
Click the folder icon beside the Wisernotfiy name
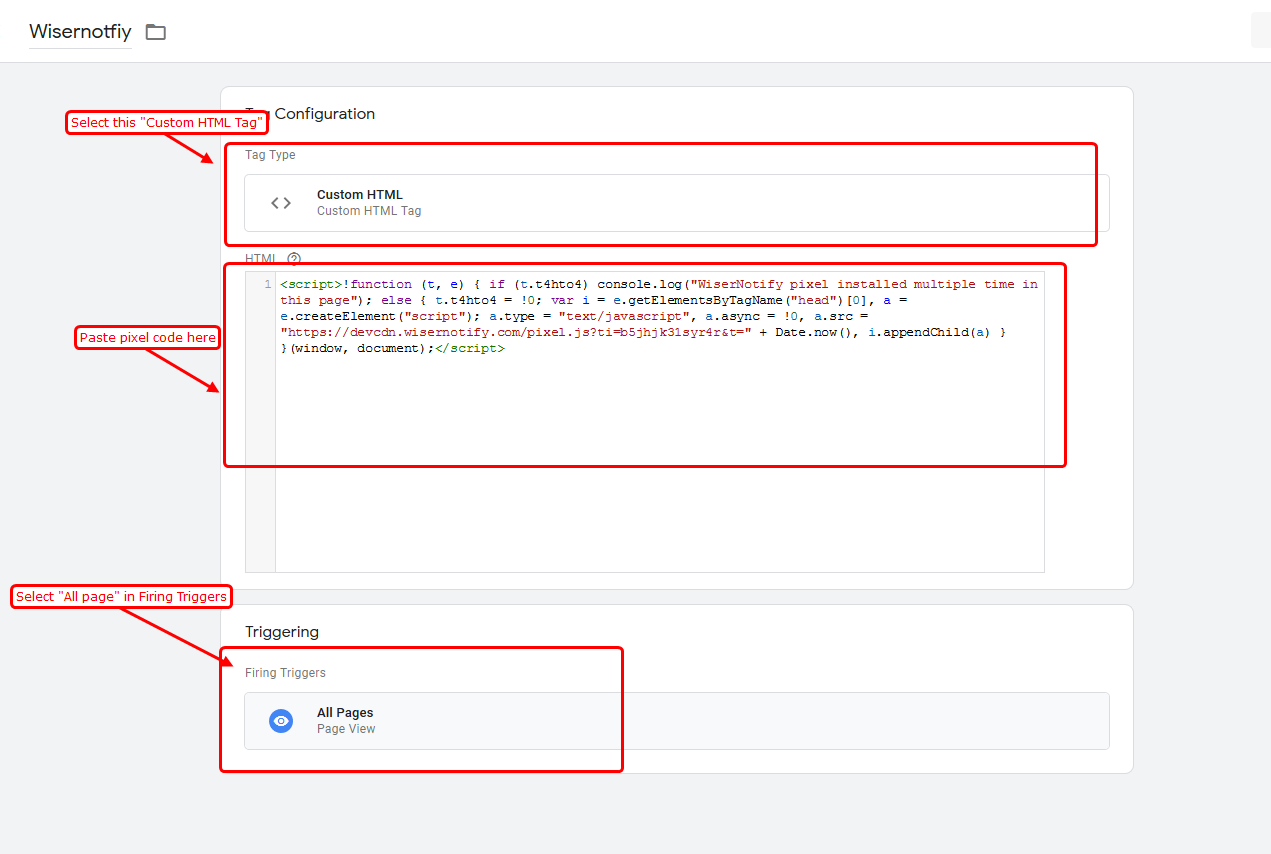[x=155, y=32]
